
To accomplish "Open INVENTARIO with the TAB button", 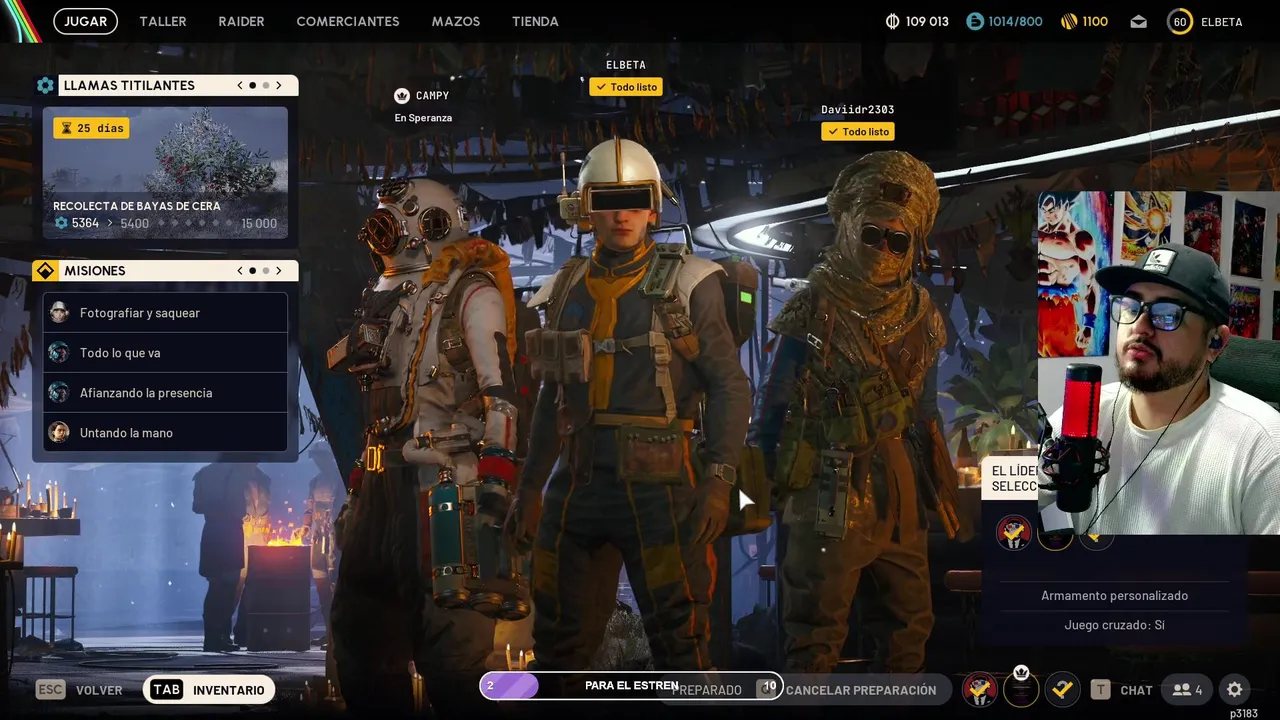I will [x=209, y=690].
